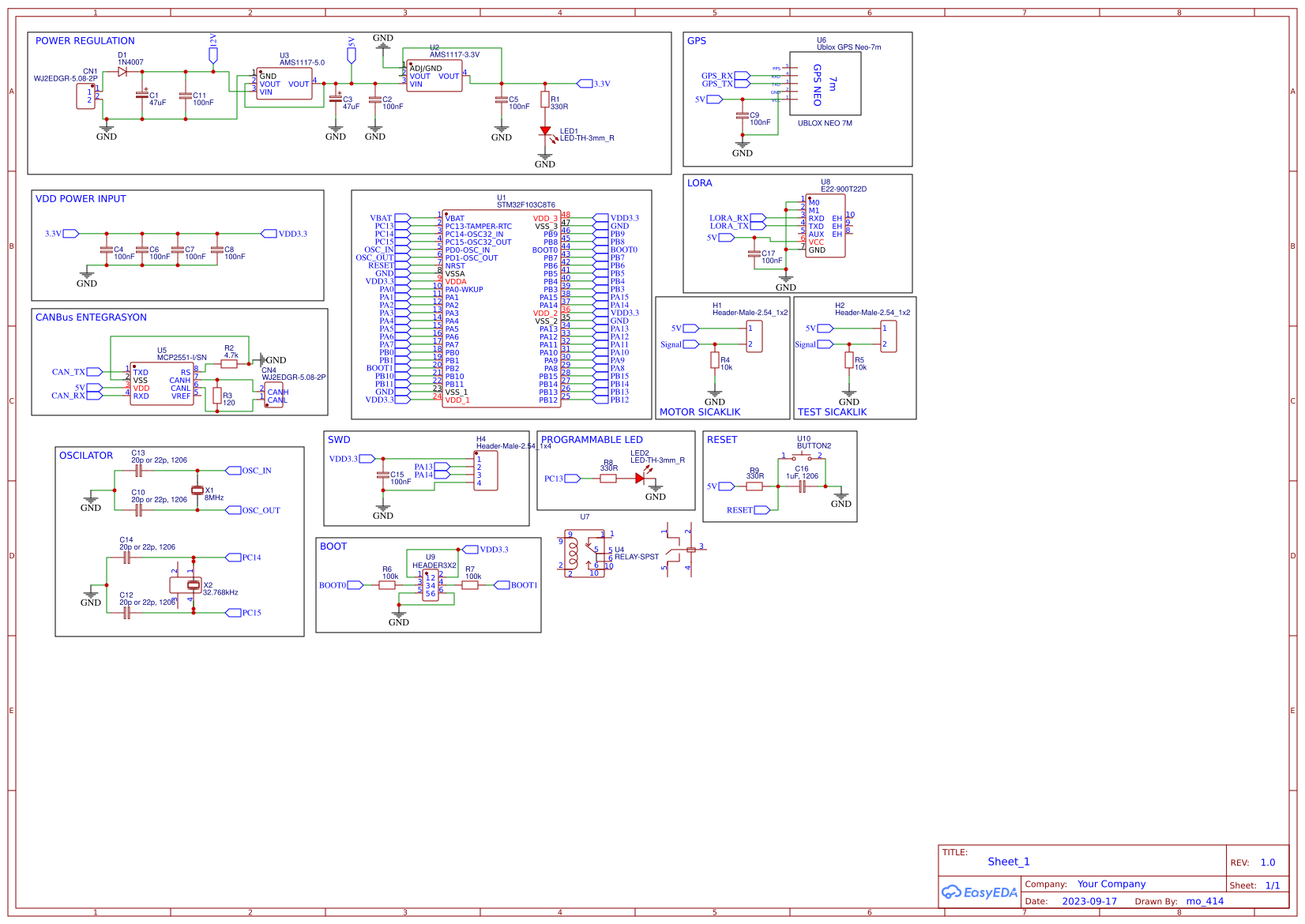1305x924 pixels.
Task: Select the AMS1117-3.3V regulator U2
Action: click(x=433, y=77)
